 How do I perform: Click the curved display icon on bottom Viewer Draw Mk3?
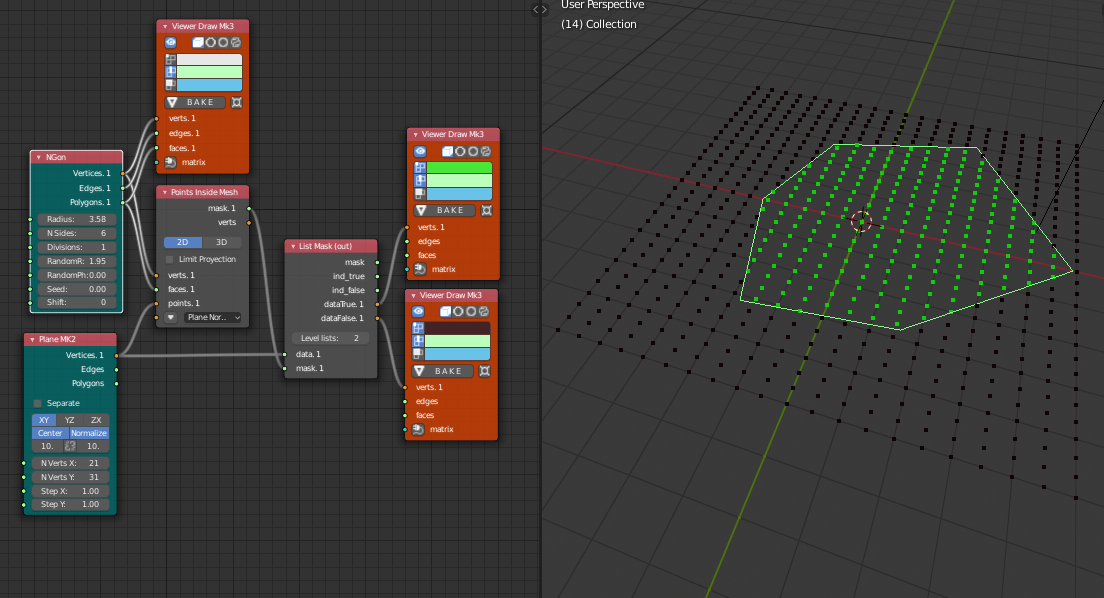pyautogui.click(x=483, y=312)
